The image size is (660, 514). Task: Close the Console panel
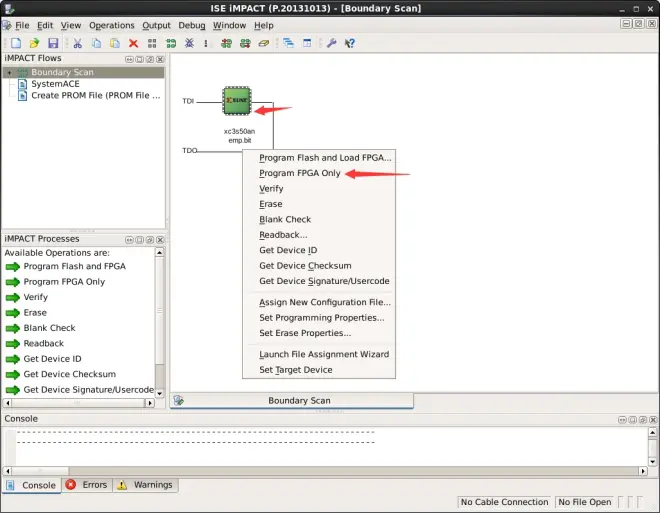pos(653,420)
